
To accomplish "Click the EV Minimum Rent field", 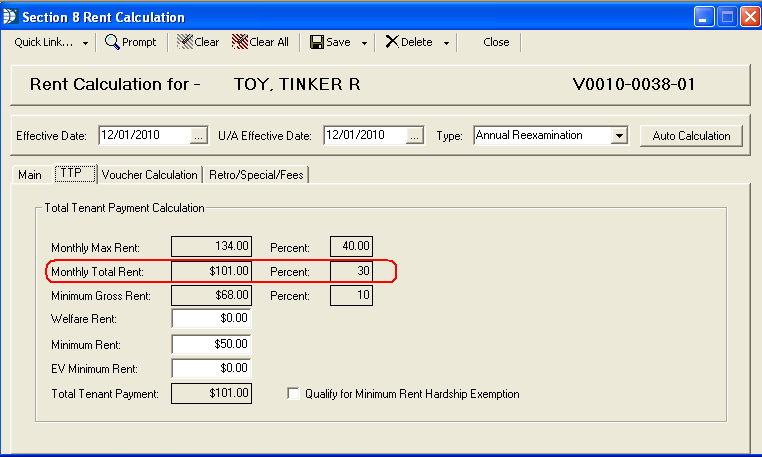I will [x=211, y=368].
